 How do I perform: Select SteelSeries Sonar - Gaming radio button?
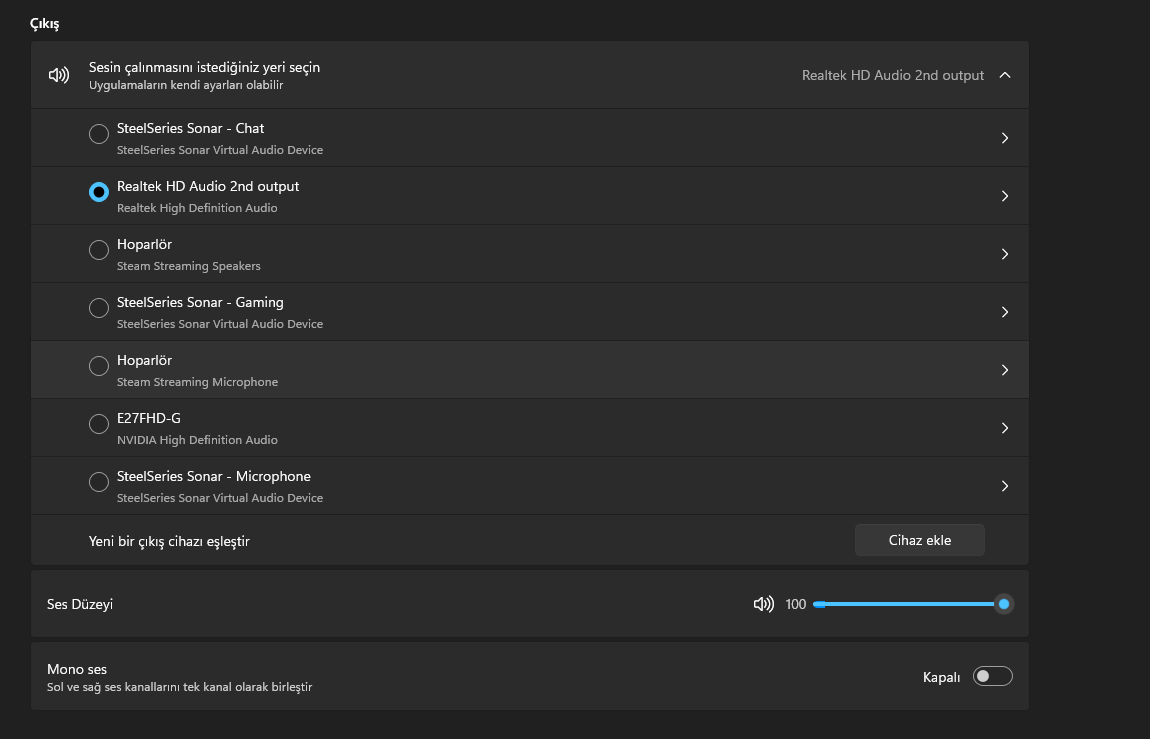point(99,307)
